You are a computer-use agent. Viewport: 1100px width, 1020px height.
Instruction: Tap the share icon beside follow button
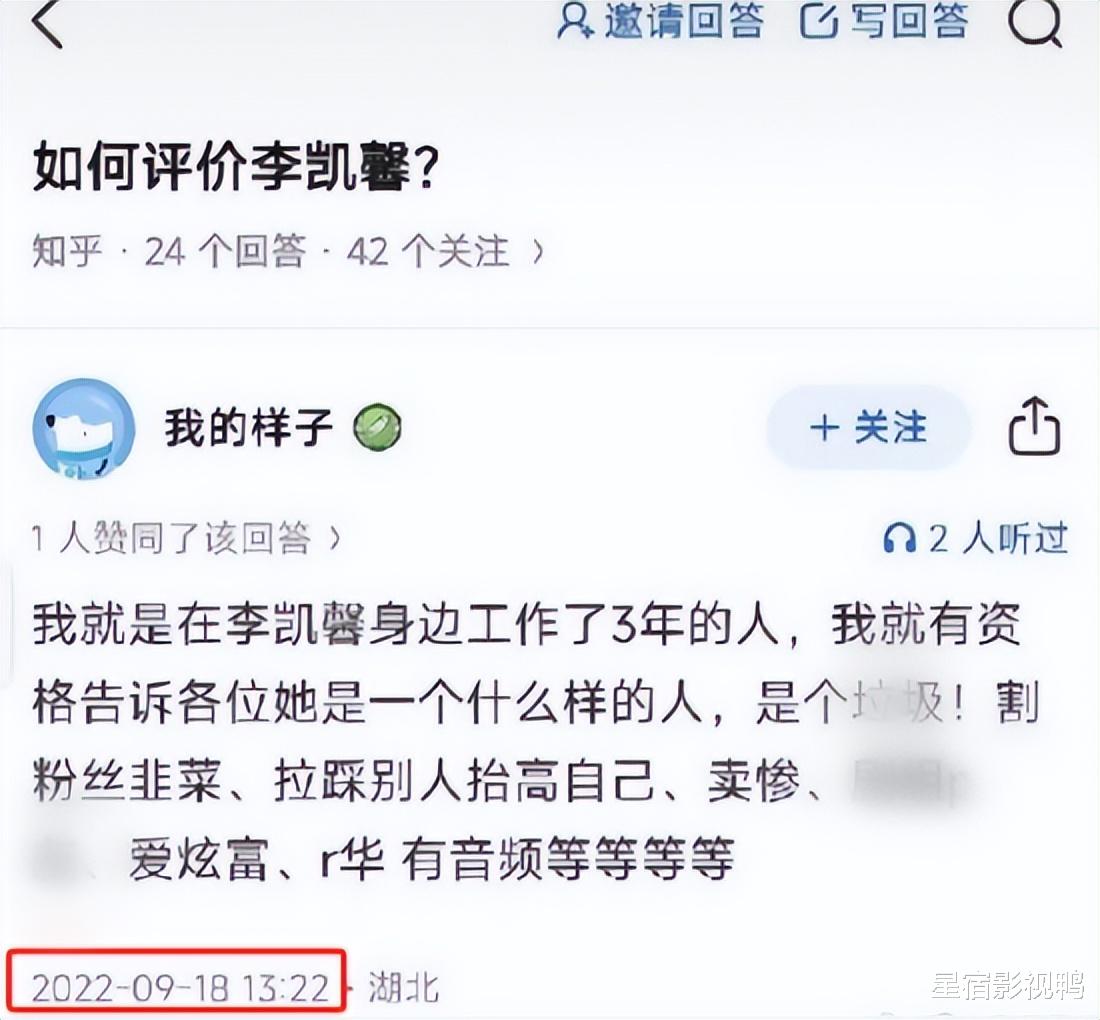[1034, 426]
